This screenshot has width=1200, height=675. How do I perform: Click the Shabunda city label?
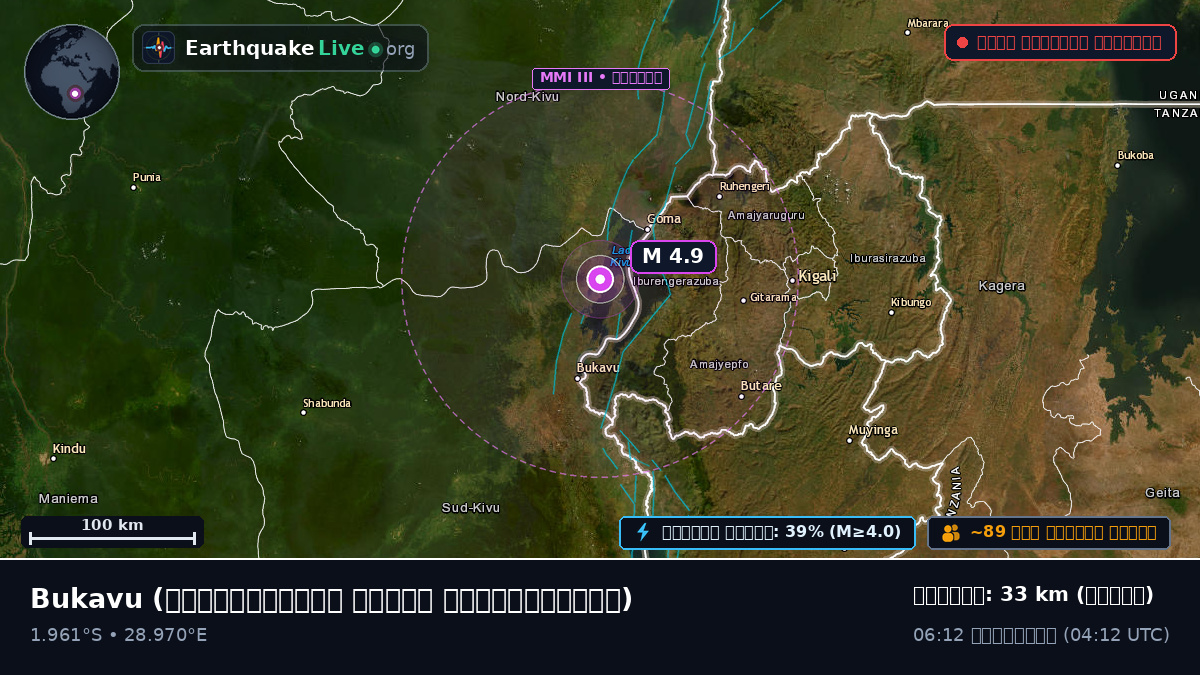pyautogui.click(x=327, y=404)
